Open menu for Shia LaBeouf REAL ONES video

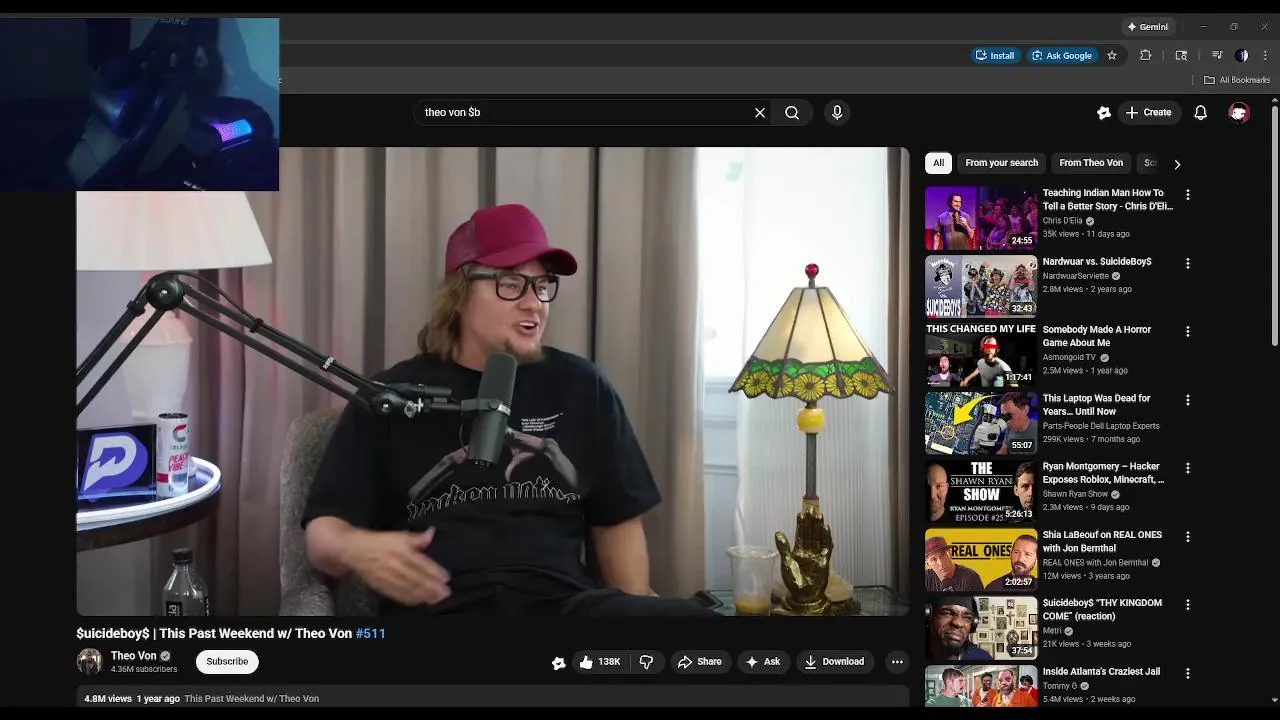tap(1188, 537)
